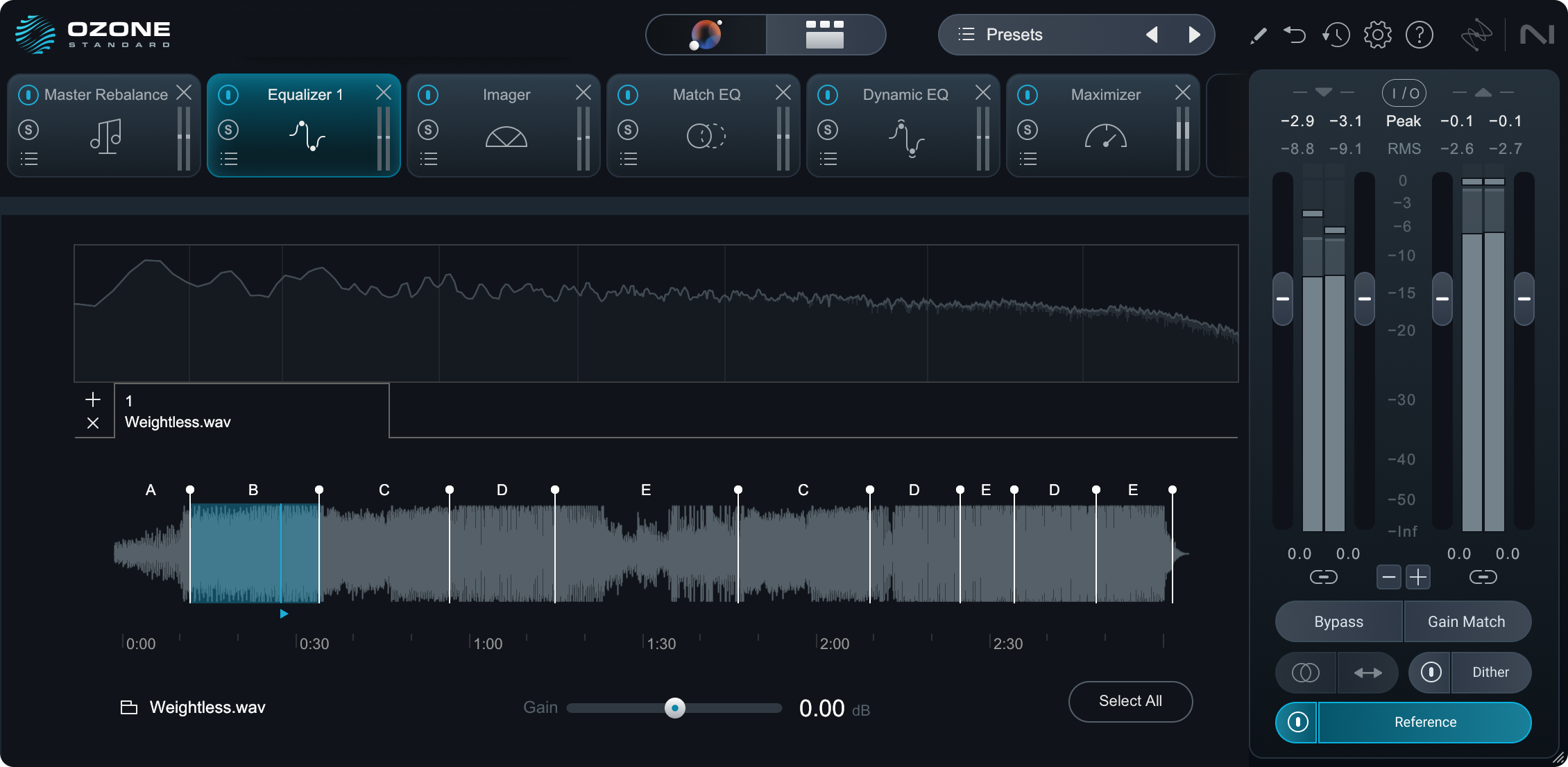Open the Ozone settings gear
This screenshot has height=767, width=1568.
(x=1378, y=34)
